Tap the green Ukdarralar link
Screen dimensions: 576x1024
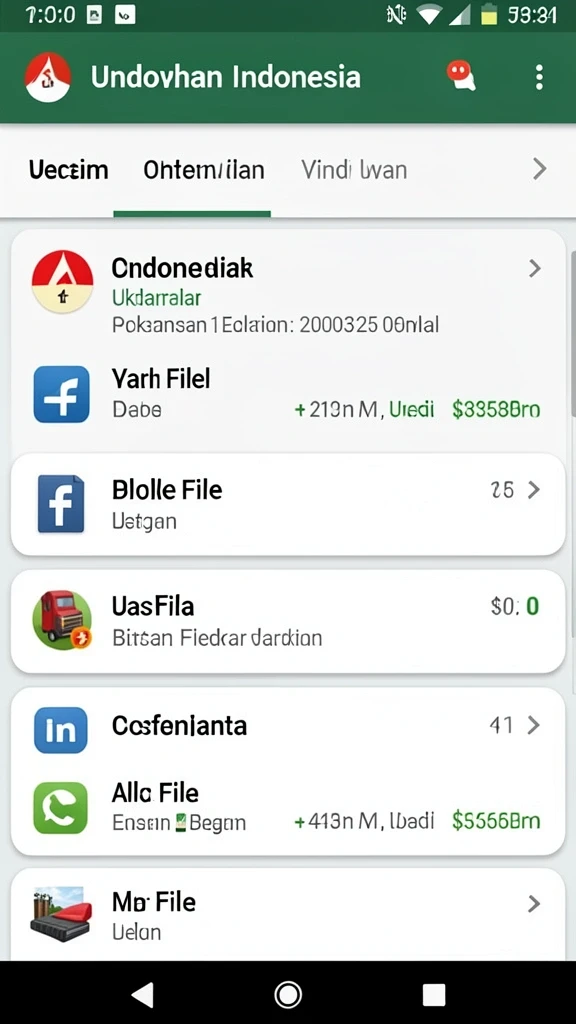pyautogui.click(x=157, y=298)
